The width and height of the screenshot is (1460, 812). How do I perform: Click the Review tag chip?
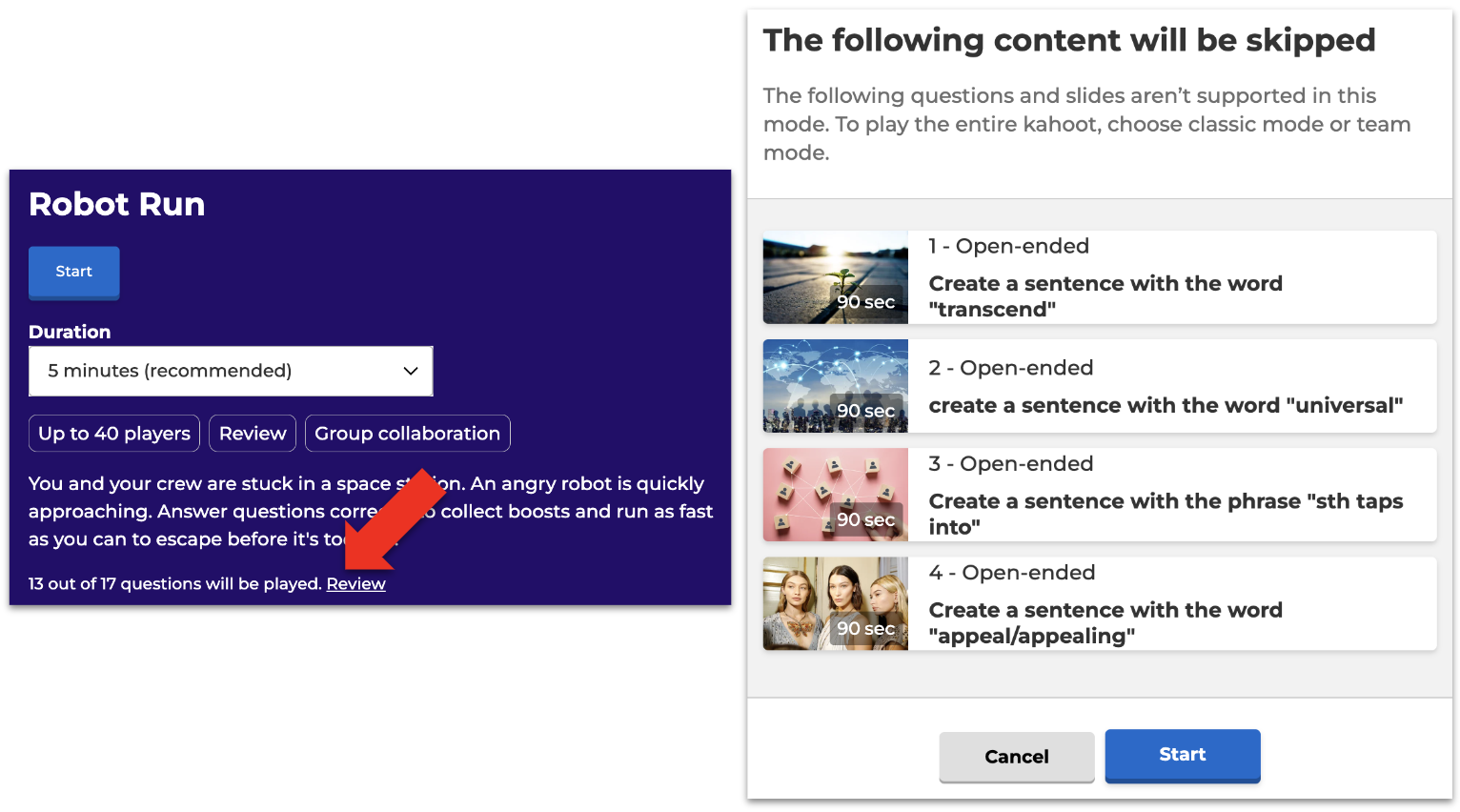pyautogui.click(x=253, y=434)
